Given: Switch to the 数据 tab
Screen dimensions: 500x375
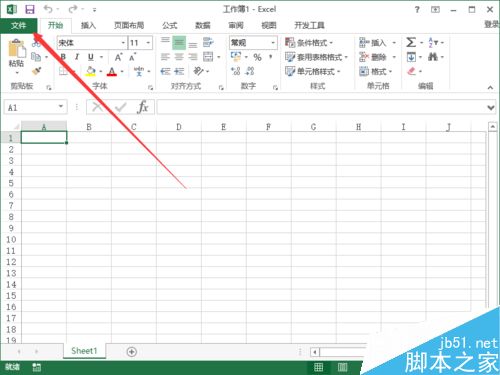Looking at the screenshot, I should 203,25.
